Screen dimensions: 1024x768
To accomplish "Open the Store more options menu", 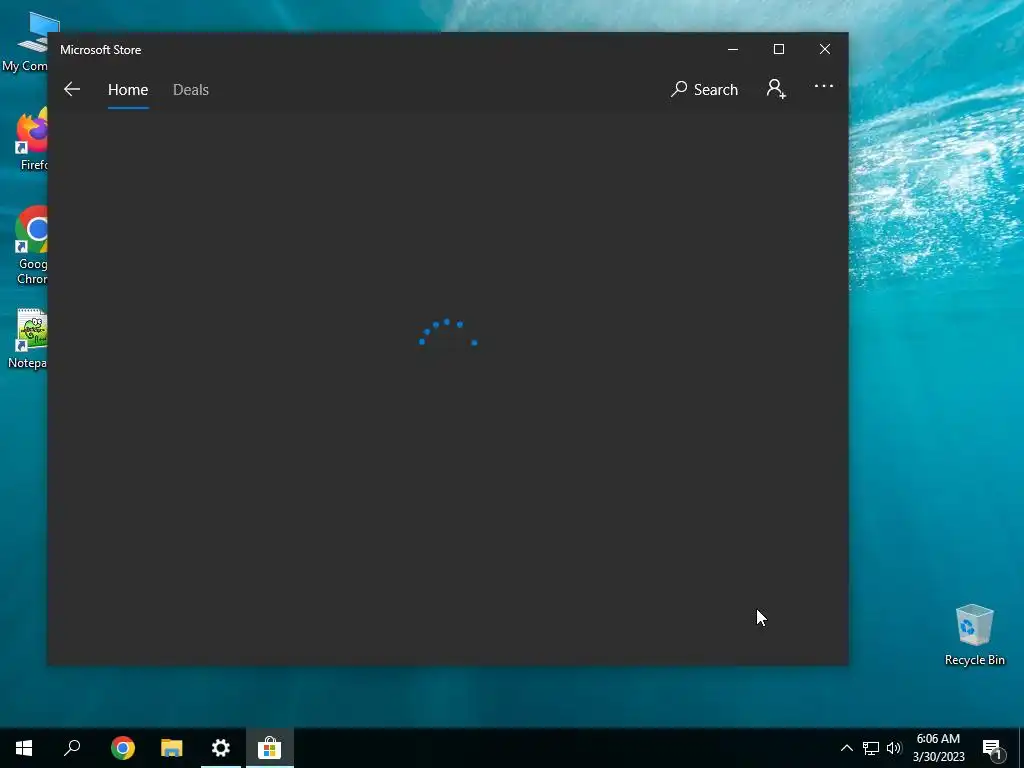I will point(824,86).
